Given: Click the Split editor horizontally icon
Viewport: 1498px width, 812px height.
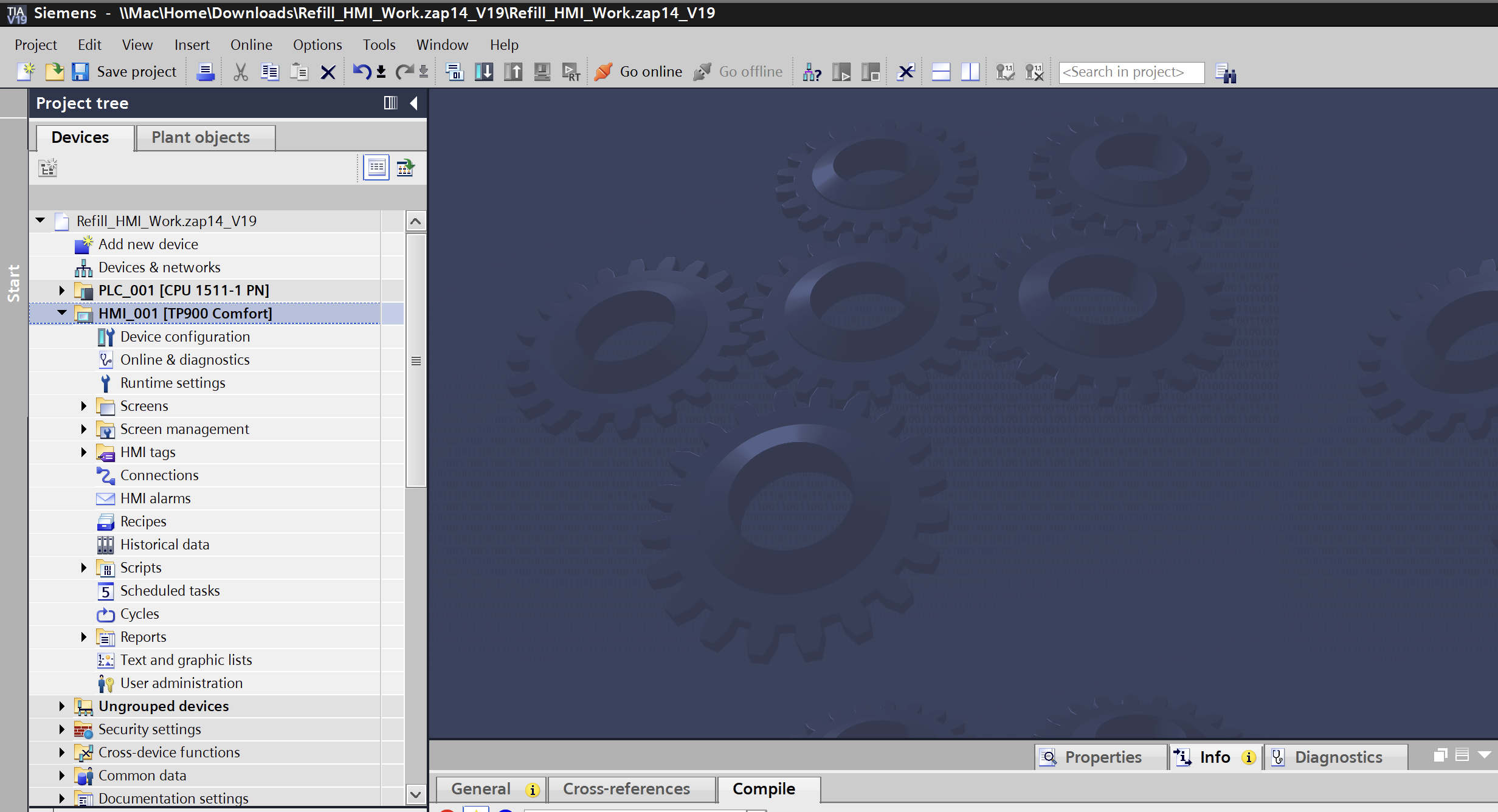Looking at the screenshot, I should pos(941,72).
